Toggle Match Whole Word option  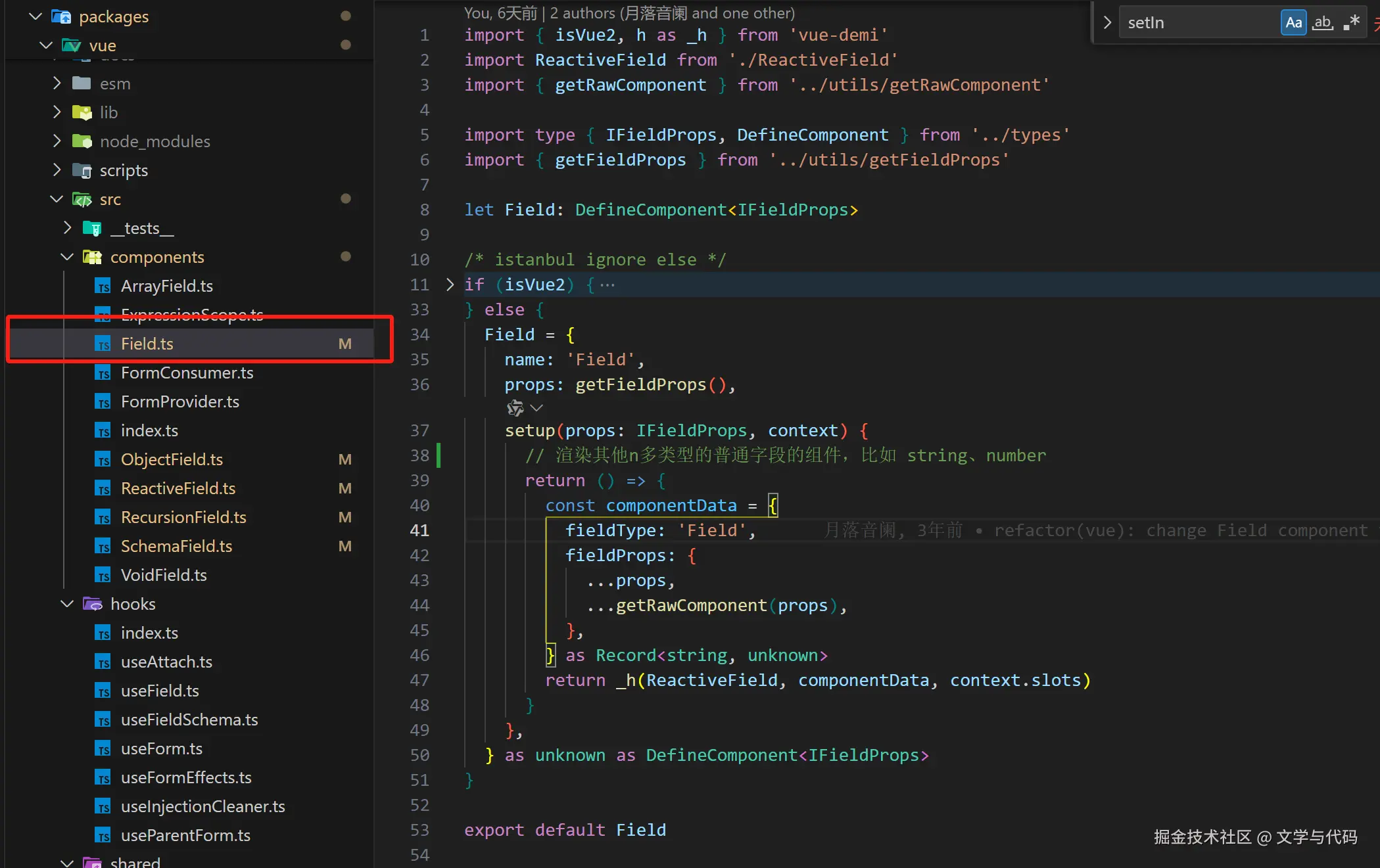1322,23
